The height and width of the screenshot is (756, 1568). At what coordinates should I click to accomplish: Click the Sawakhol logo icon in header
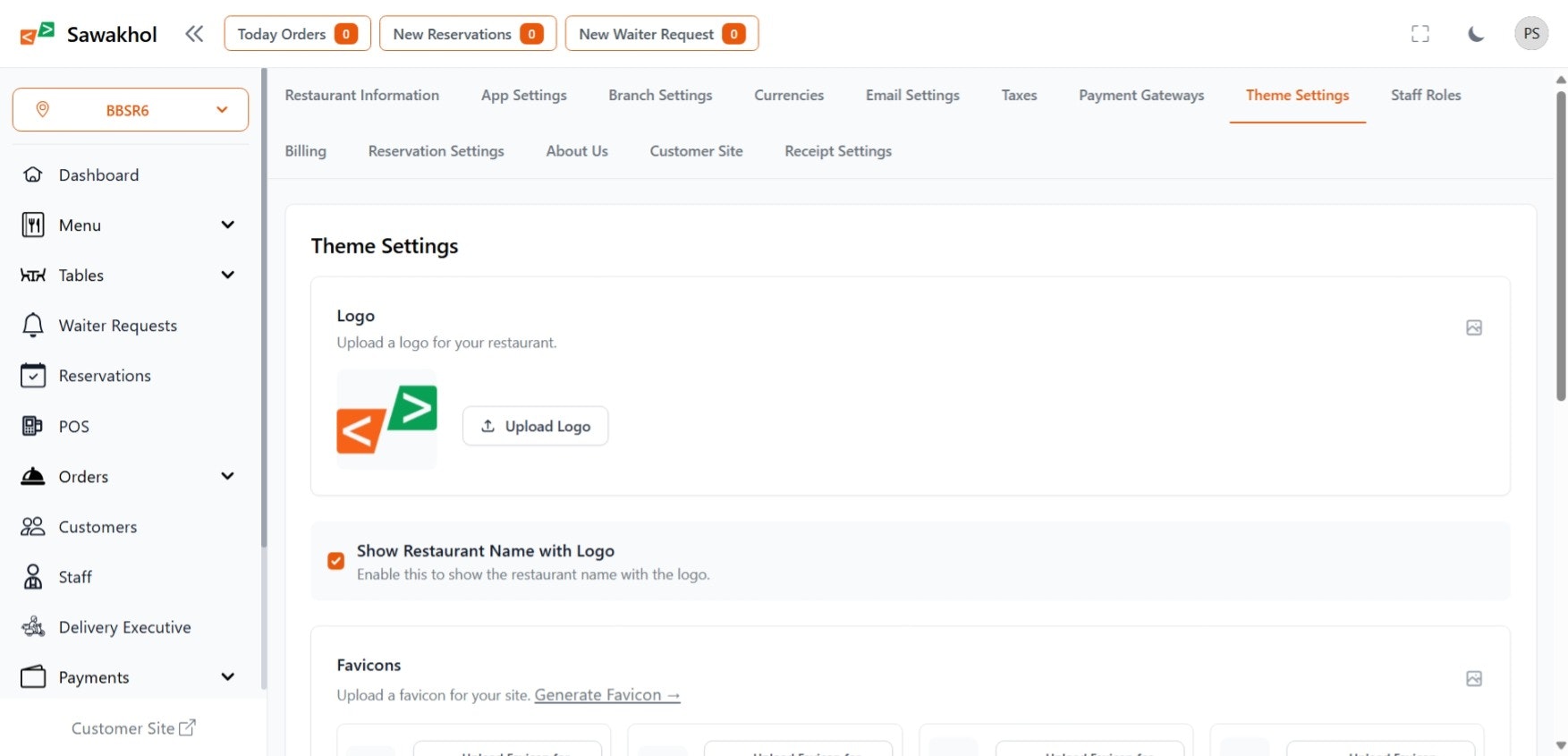pos(38,34)
